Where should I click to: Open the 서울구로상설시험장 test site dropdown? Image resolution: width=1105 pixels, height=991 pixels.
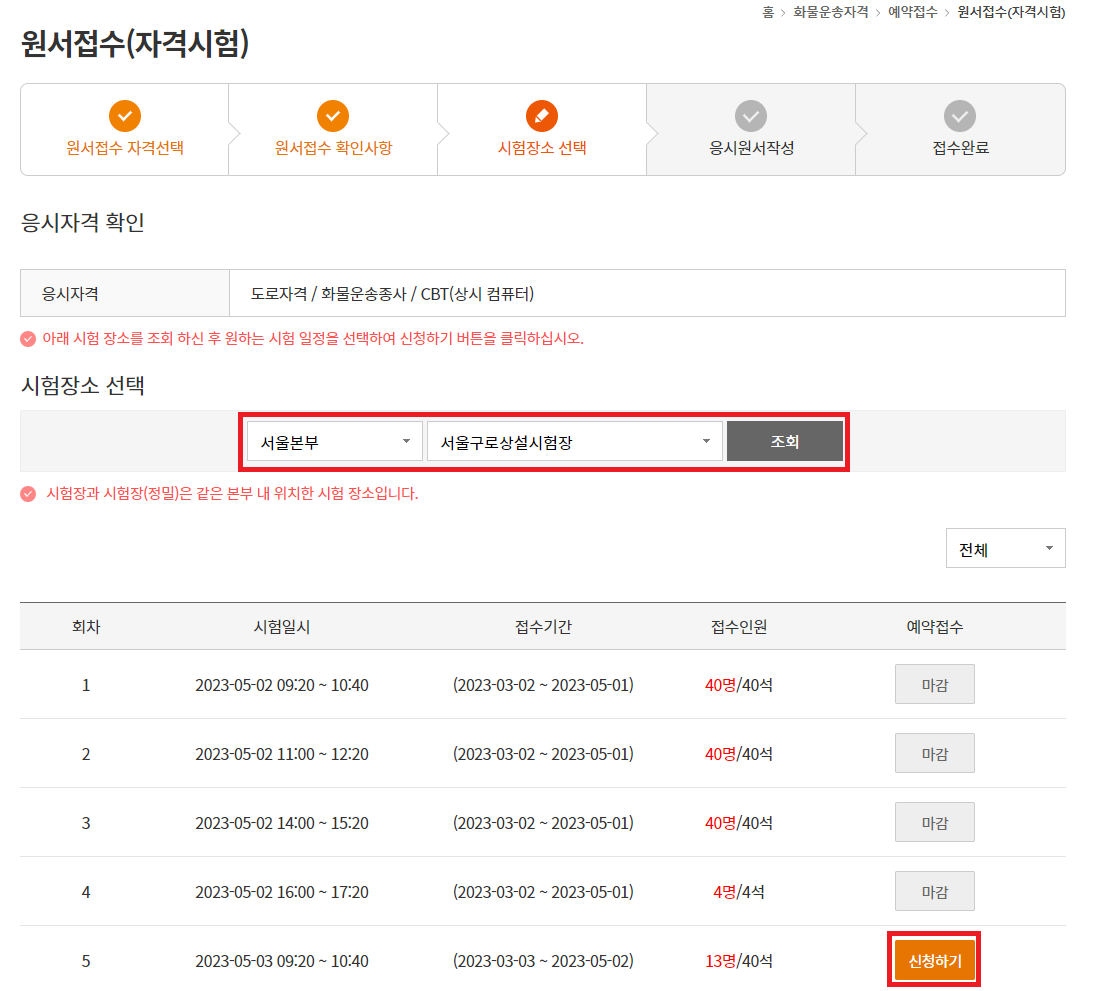point(573,440)
